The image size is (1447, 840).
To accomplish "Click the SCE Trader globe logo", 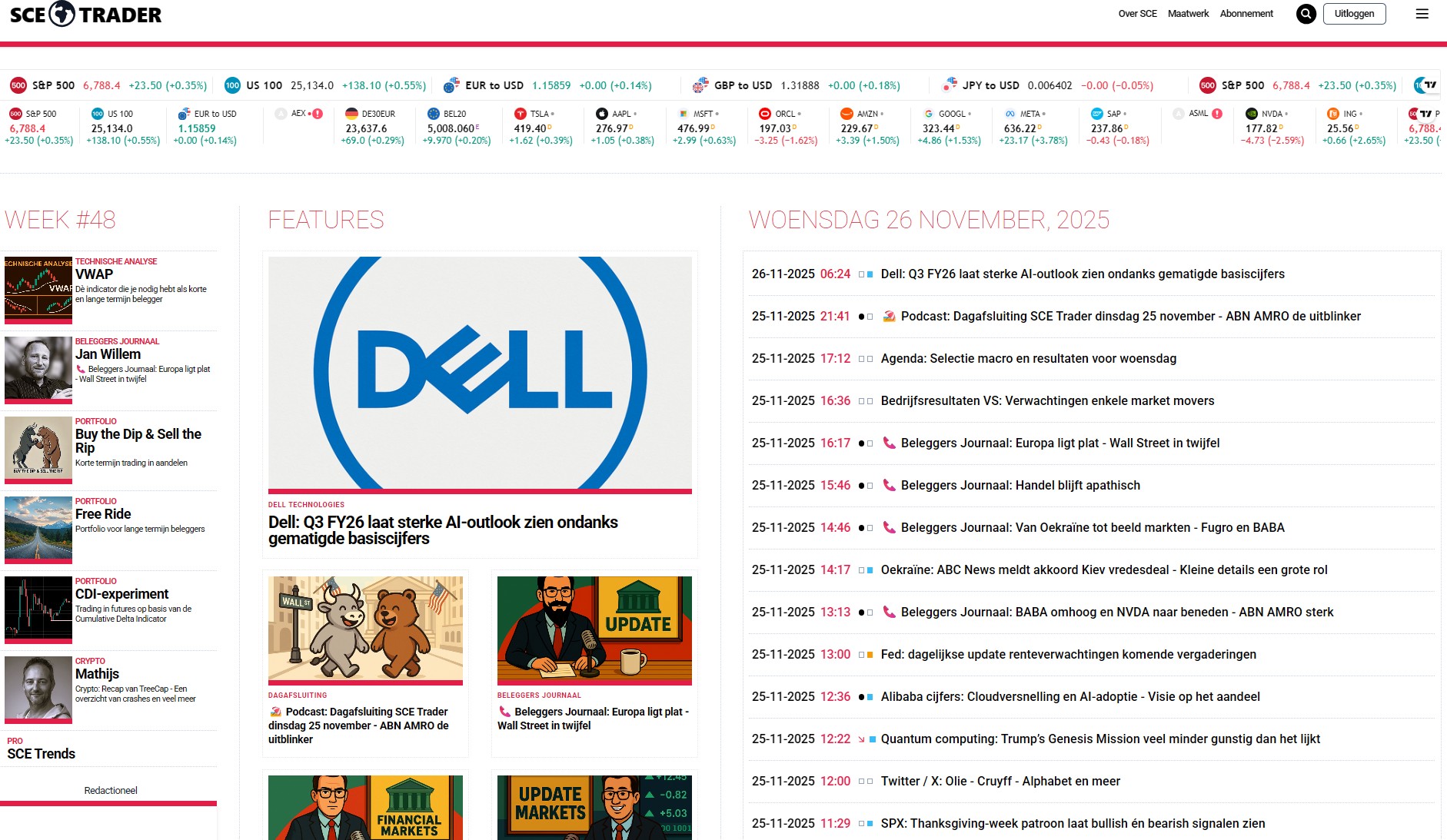I will pos(62,14).
